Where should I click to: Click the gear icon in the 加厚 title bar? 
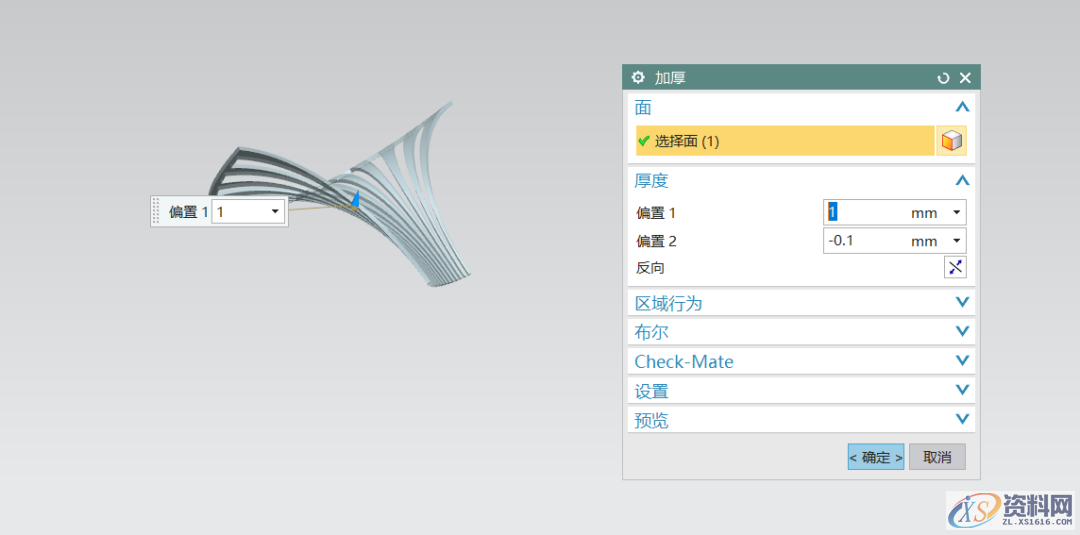[639, 78]
